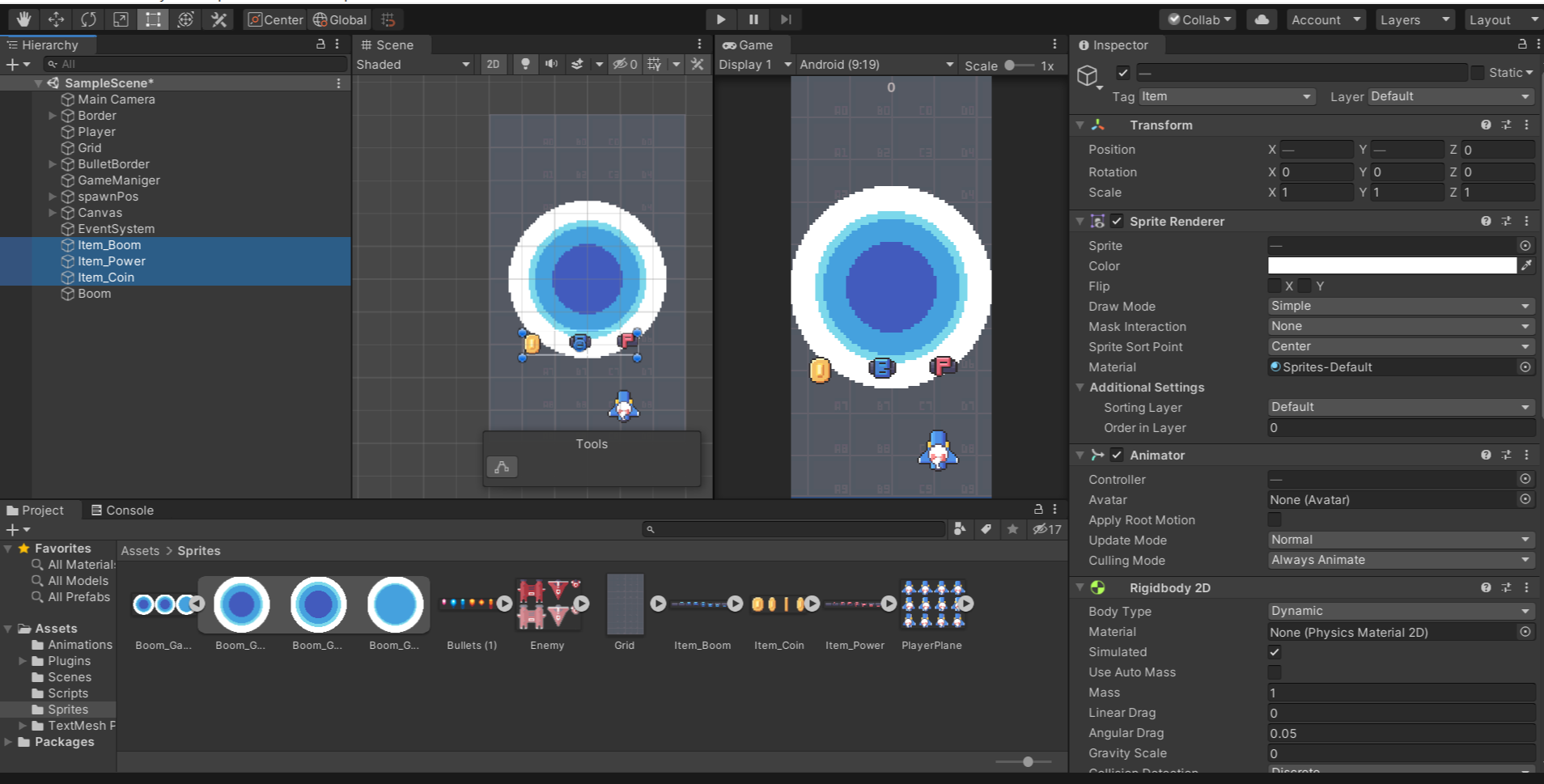The width and height of the screenshot is (1544, 784).
Task: Toggle Global handle rotation
Action: coord(340,19)
